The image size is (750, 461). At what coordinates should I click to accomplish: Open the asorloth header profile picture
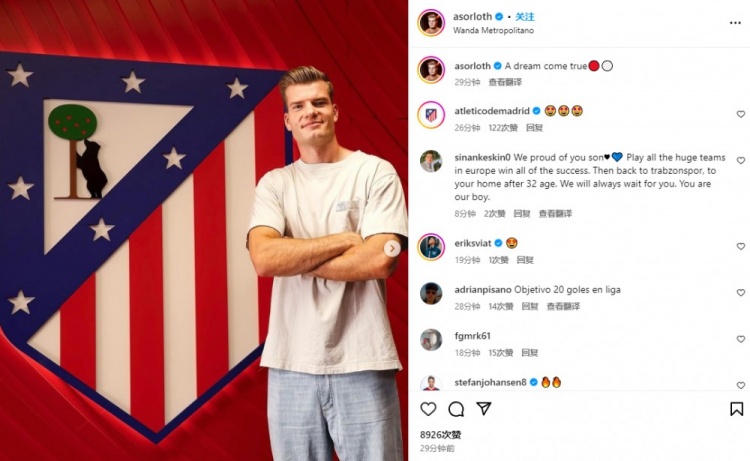(431, 22)
